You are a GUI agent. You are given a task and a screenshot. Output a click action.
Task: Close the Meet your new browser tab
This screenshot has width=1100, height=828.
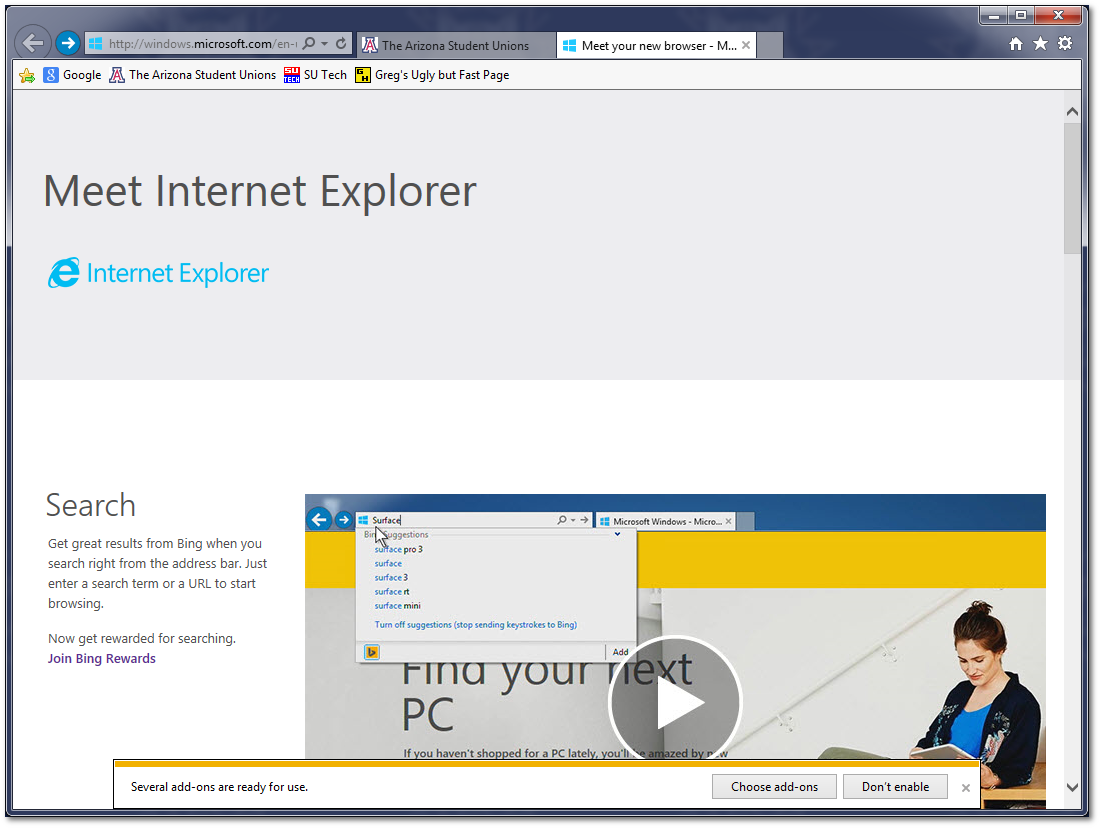coord(746,45)
